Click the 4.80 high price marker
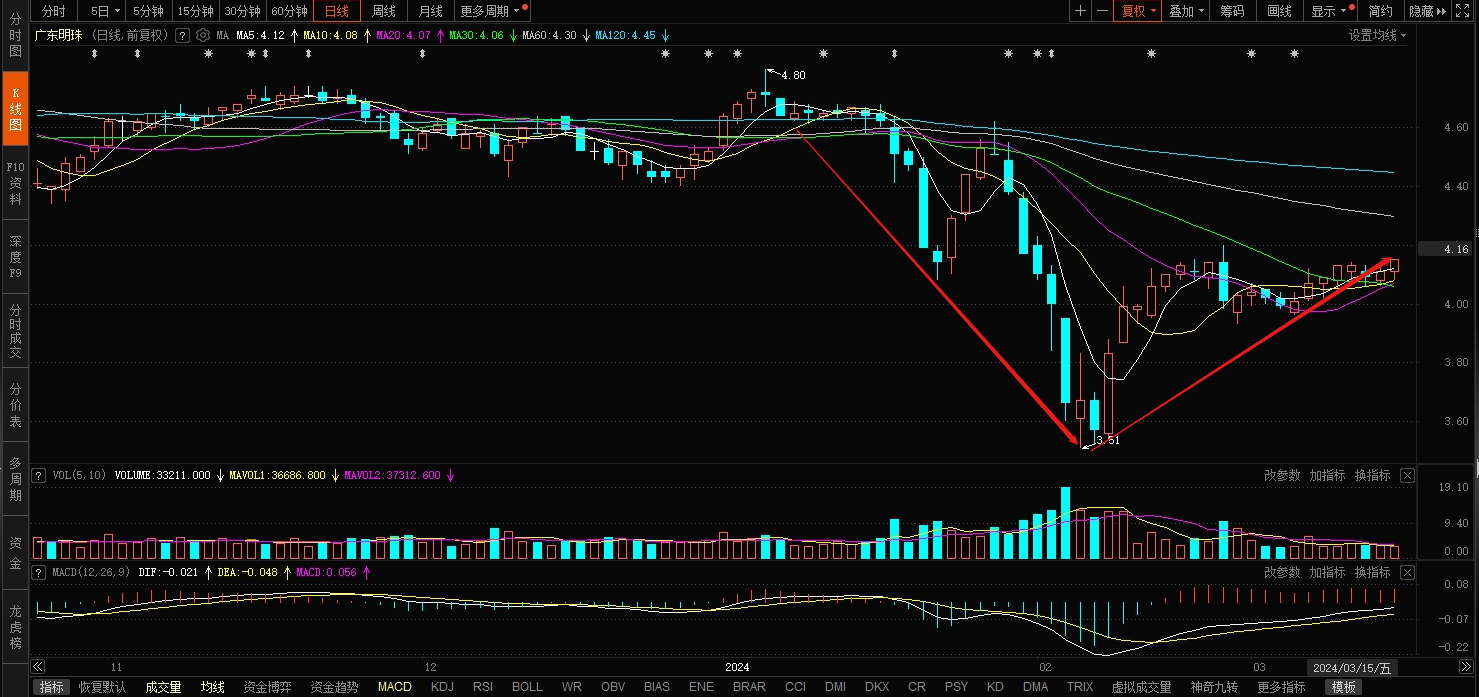The height and width of the screenshot is (697, 1479). pos(792,75)
